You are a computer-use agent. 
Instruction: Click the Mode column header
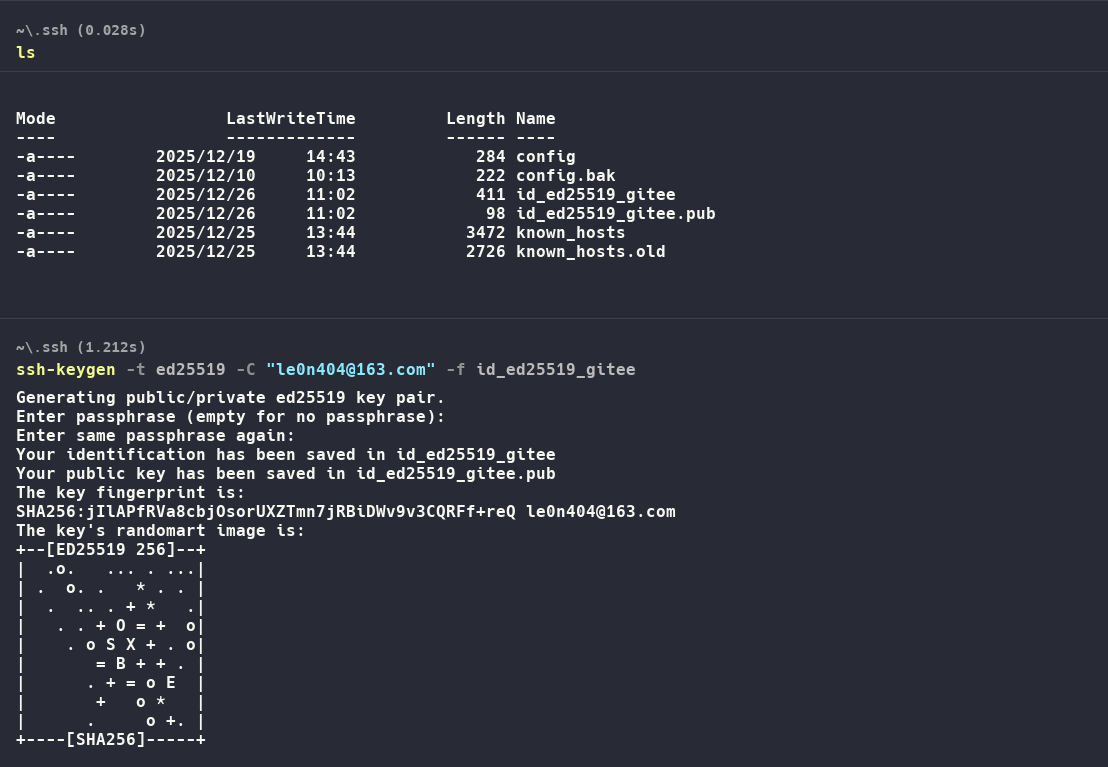36,119
